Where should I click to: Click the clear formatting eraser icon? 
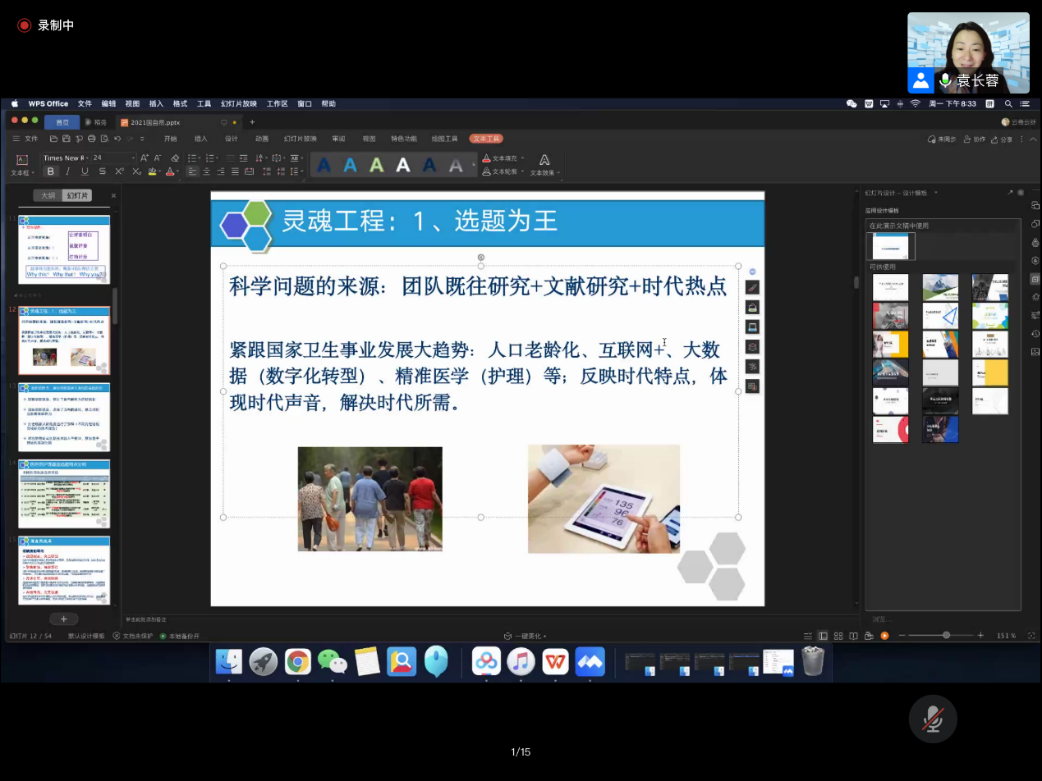pos(175,158)
